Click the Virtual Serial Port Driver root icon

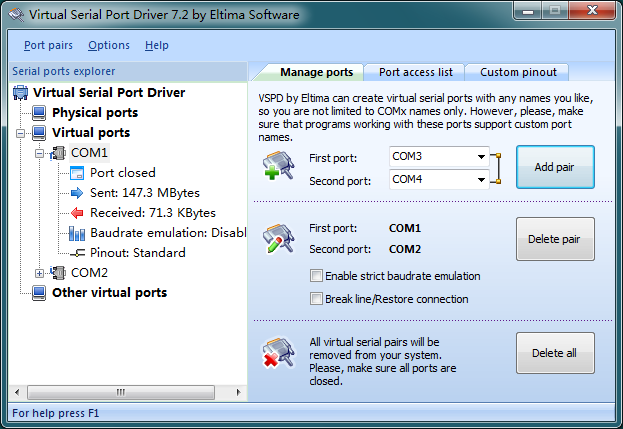(x=20, y=93)
